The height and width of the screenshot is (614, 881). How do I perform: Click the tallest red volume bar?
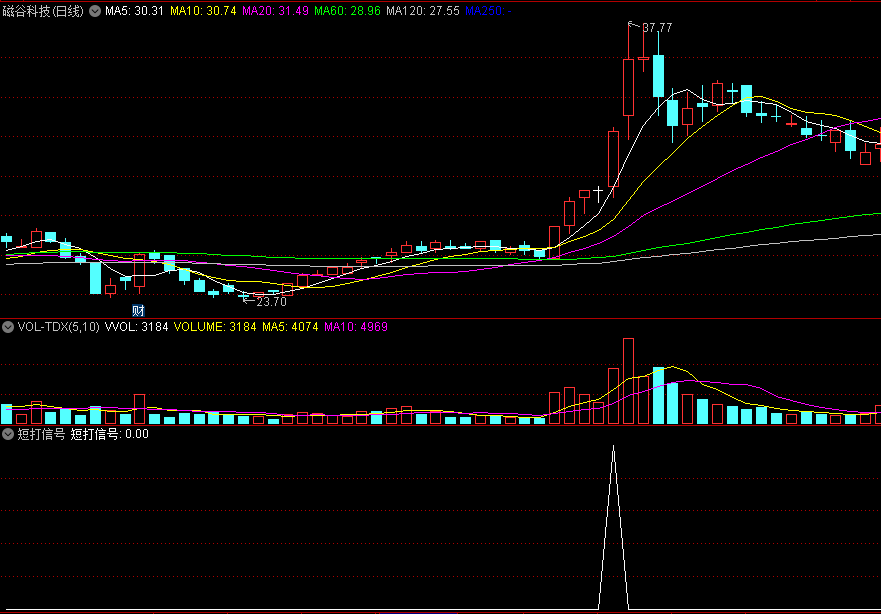tap(628, 381)
